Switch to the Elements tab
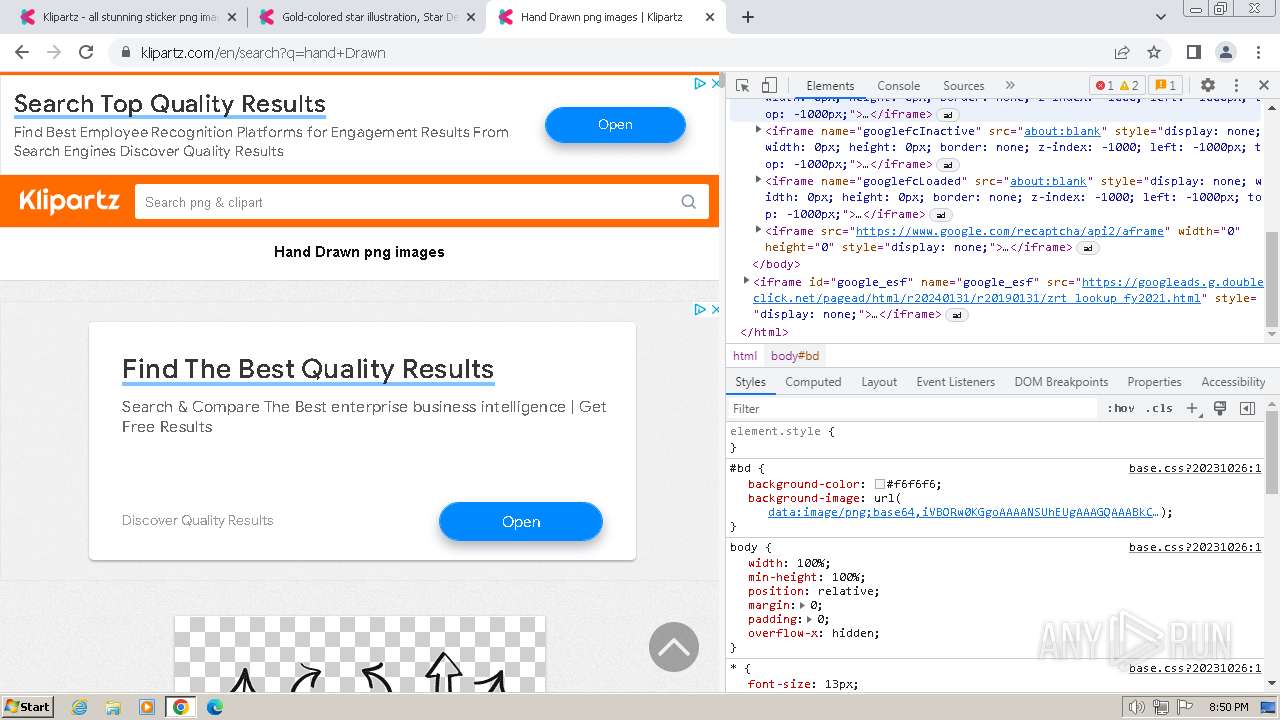The width and height of the screenshot is (1280, 720). click(830, 86)
